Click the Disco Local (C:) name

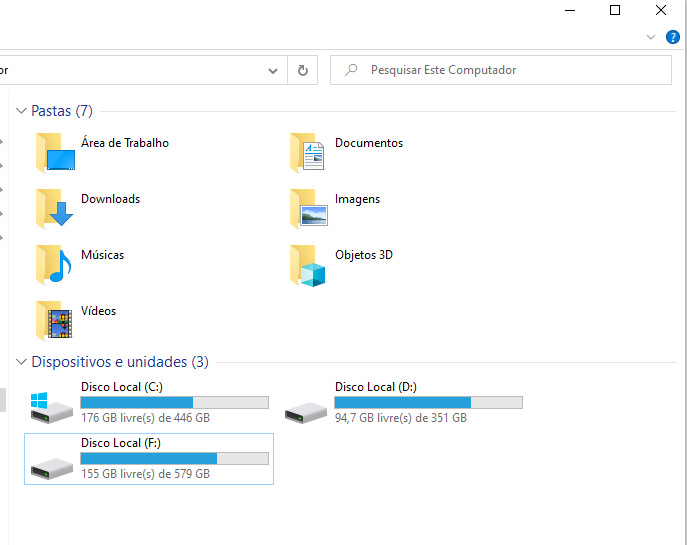click(122, 387)
